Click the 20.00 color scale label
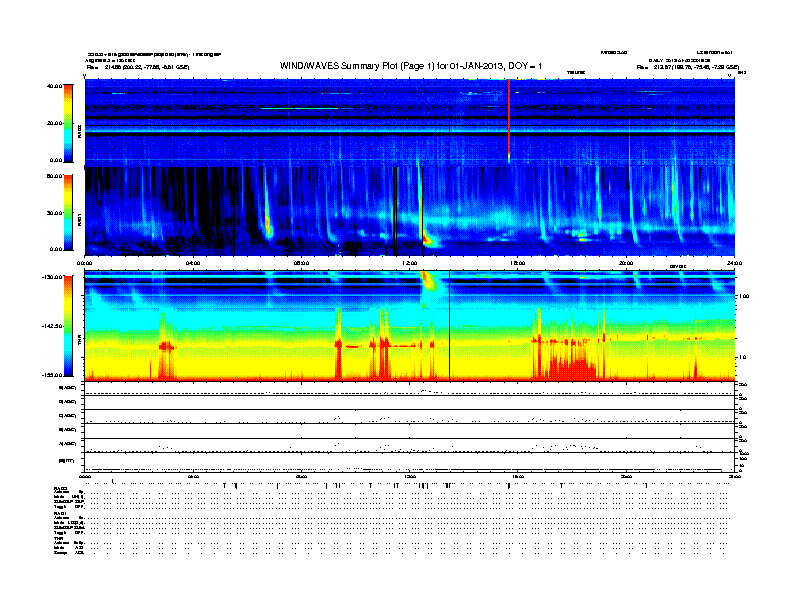Viewport: 792px width, 612px height. pyautogui.click(x=54, y=123)
